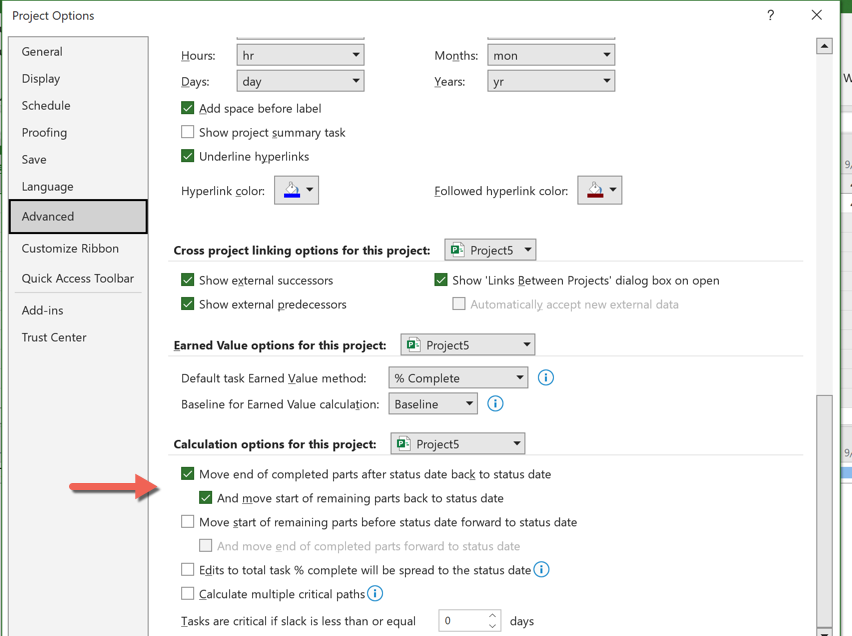The image size is (852, 636).
Task: Close the Project Options dialog
Action: point(817,15)
